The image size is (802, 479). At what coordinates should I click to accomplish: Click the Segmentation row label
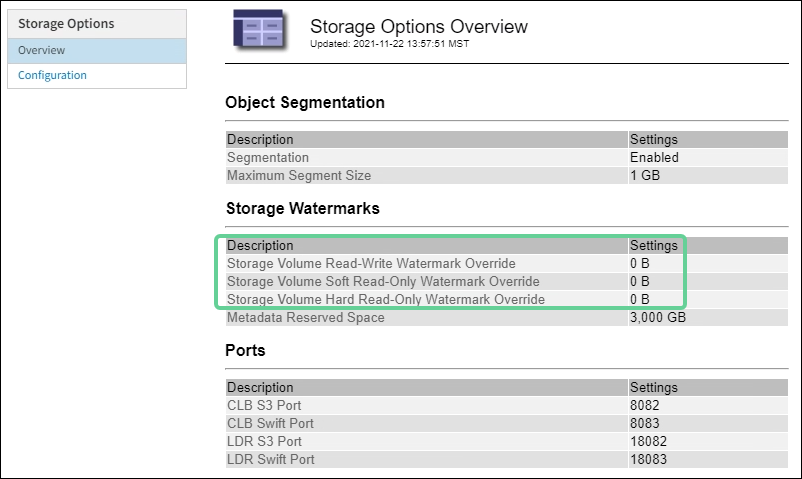point(268,157)
